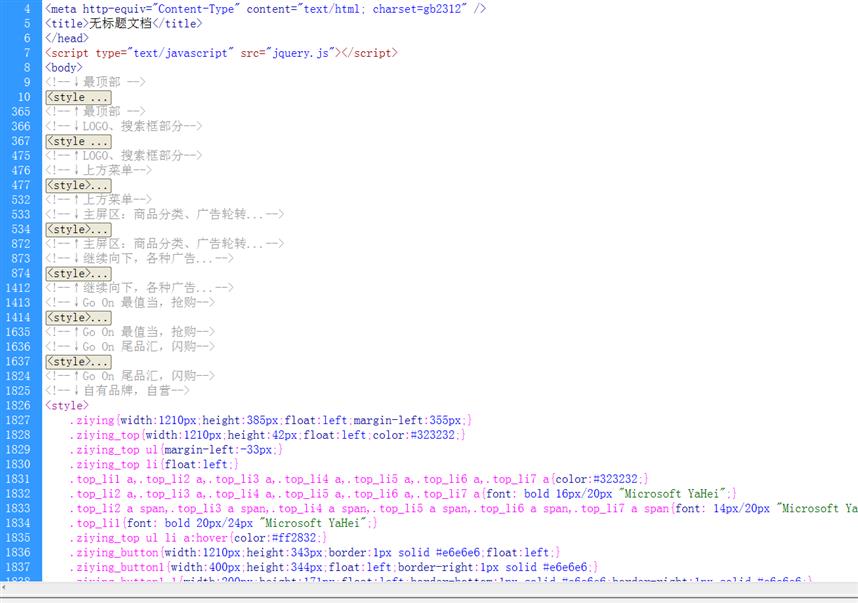Click the meta Content-Type tag line

(265, 9)
